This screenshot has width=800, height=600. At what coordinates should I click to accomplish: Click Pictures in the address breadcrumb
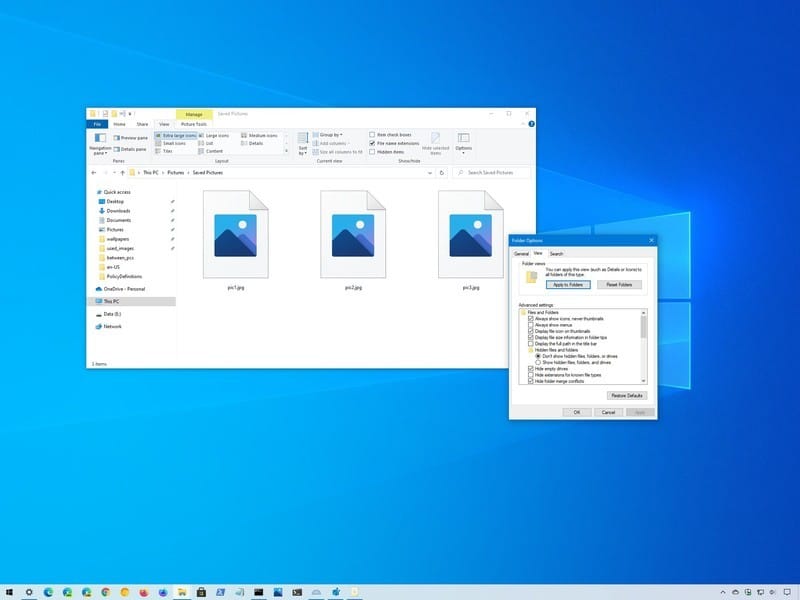[x=176, y=173]
